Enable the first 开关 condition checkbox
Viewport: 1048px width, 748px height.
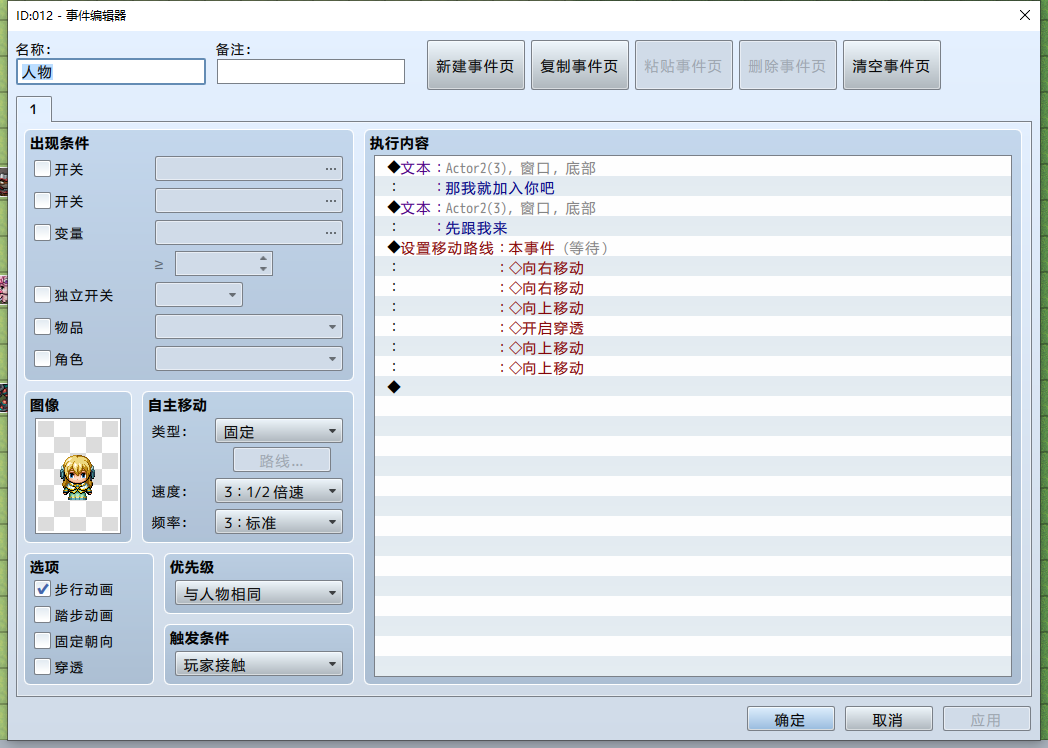pos(42,168)
